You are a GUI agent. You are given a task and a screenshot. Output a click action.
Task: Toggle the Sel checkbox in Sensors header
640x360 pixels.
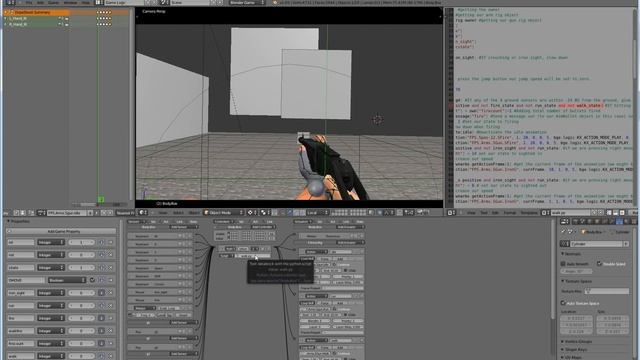150,222
